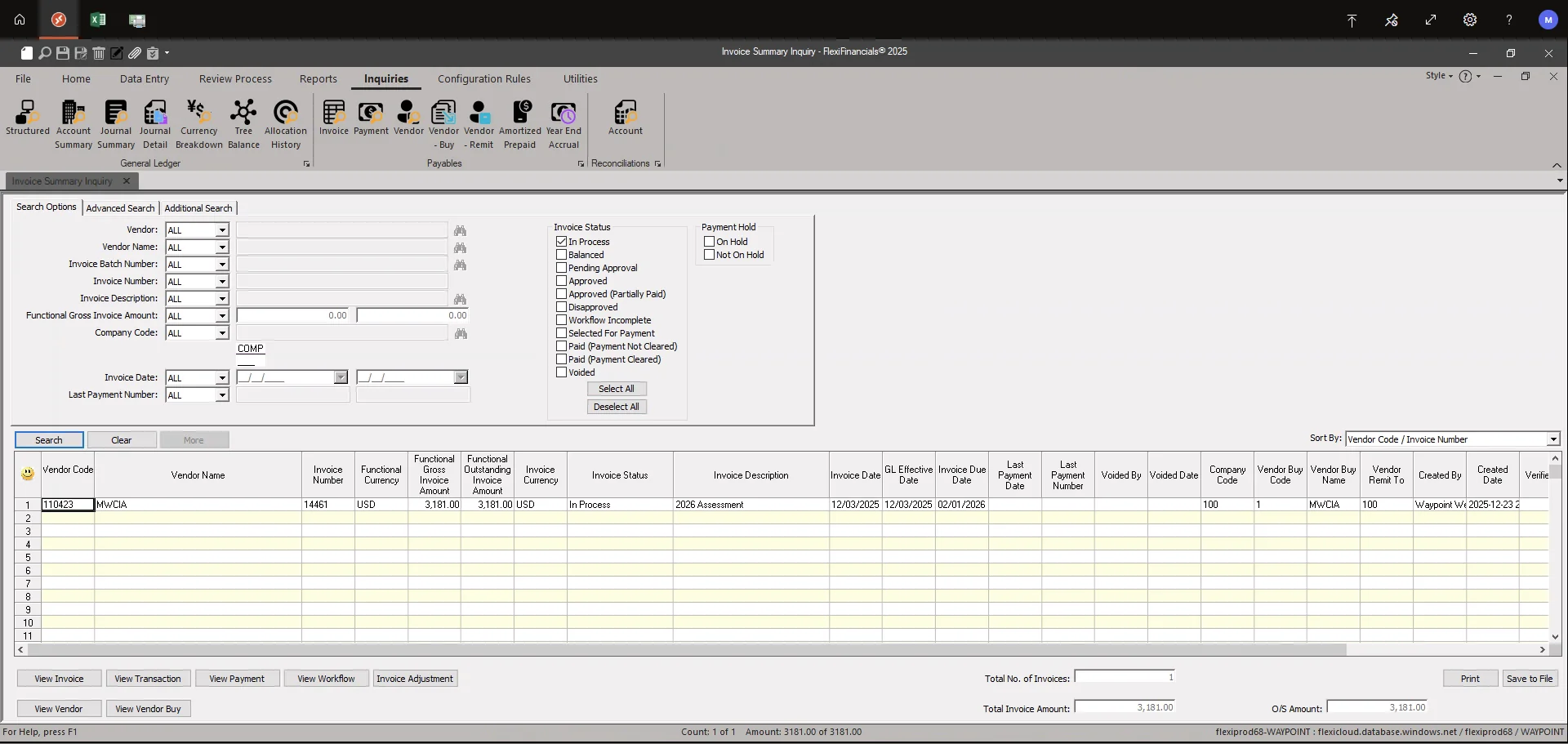1568x744 pixels.
Task: Click the View Workflow button
Action: (326, 678)
